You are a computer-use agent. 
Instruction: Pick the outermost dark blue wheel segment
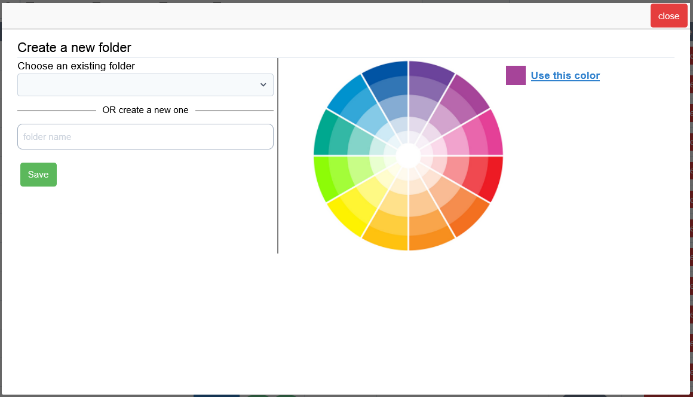click(x=387, y=70)
